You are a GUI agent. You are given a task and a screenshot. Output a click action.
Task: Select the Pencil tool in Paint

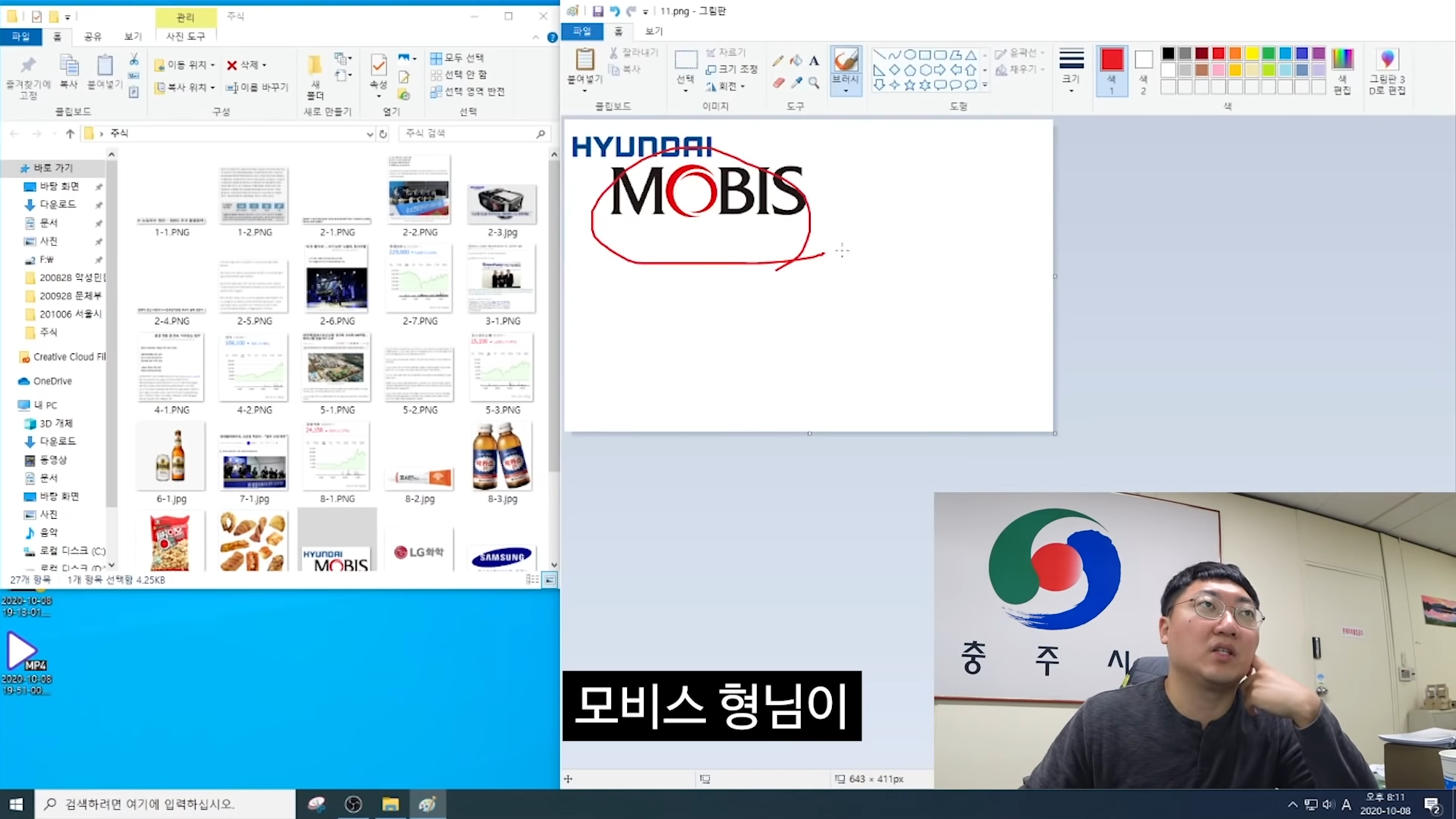(x=778, y=61)
